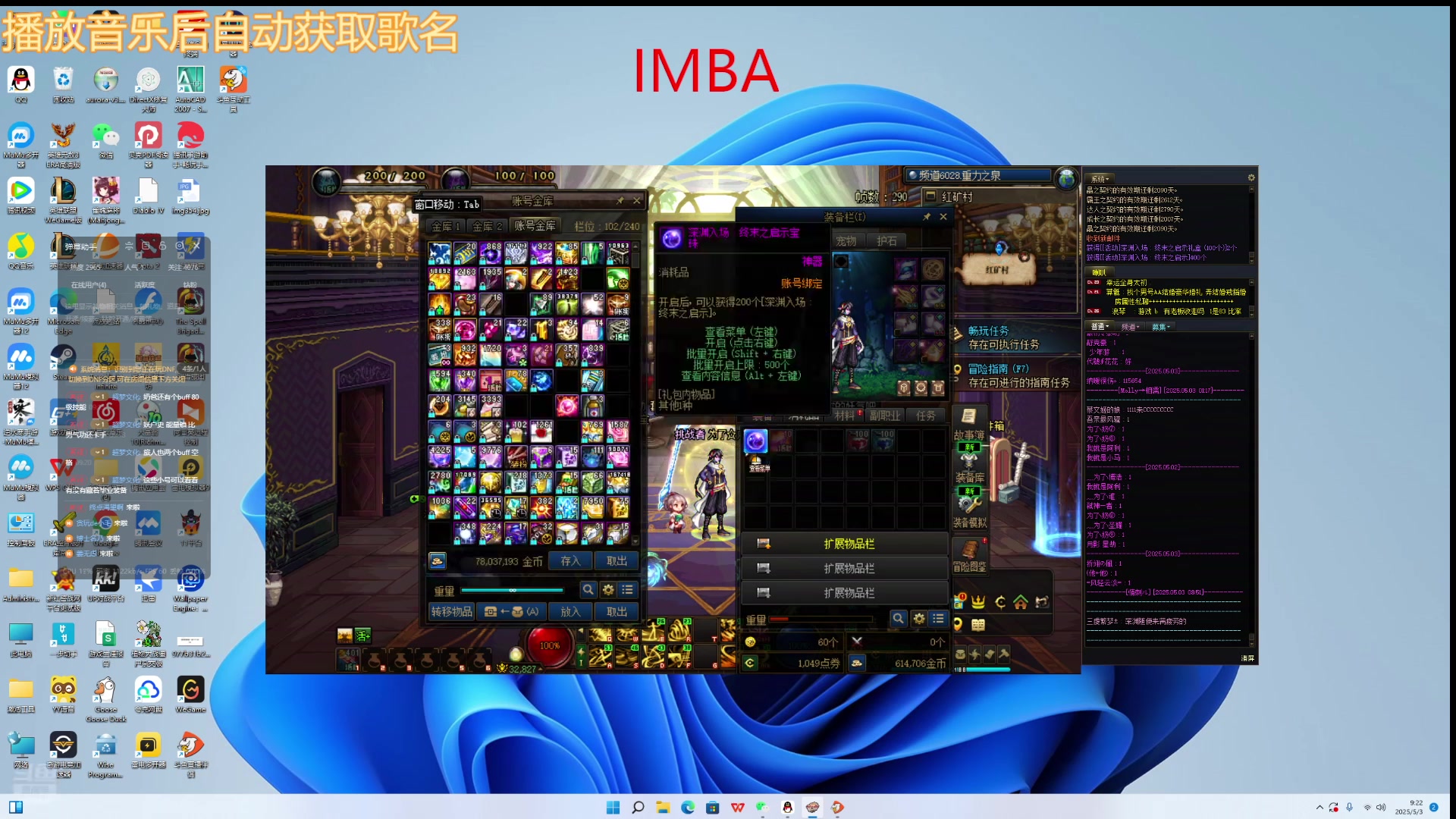Toggle pin on the 装备栏 inventory window
This screenshot has width=1456, height=819.
click(x=927, y=217)
